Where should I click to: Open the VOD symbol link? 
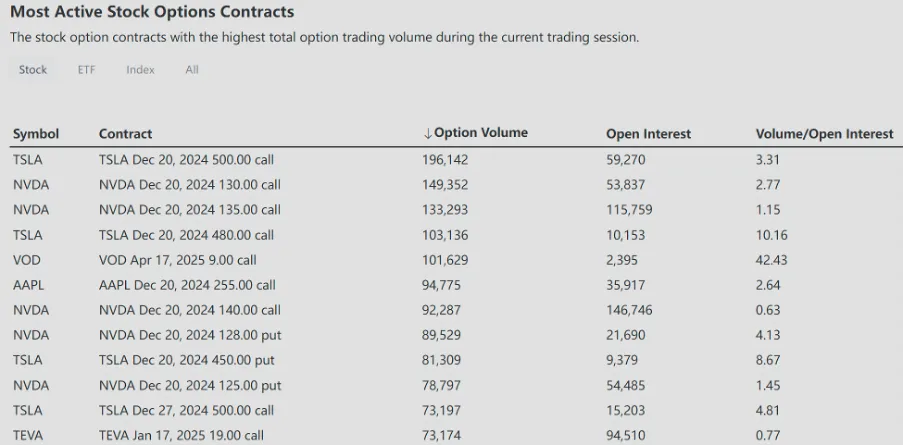pos(27,260)
